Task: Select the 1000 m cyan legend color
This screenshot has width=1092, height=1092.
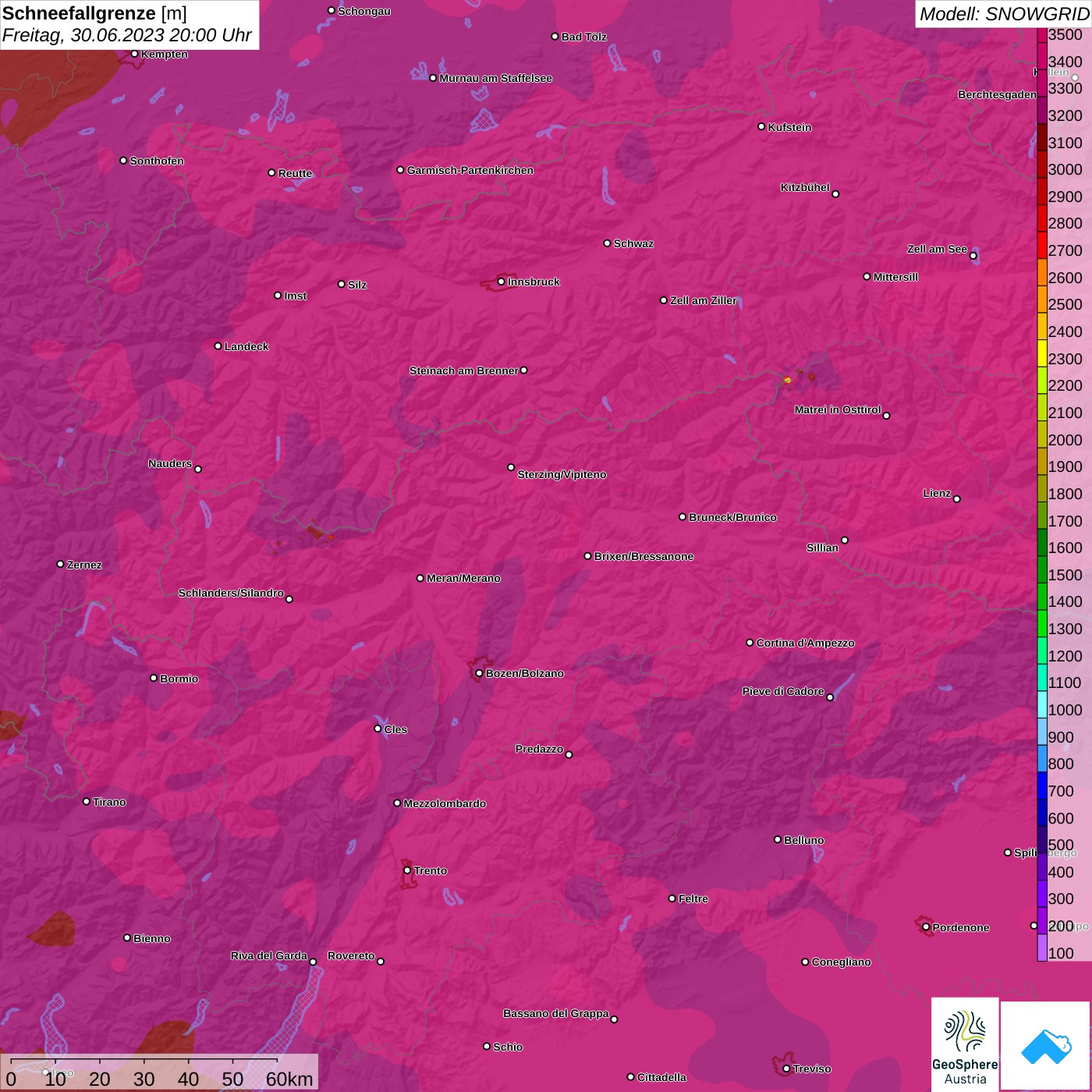Action: (1042, 704)
